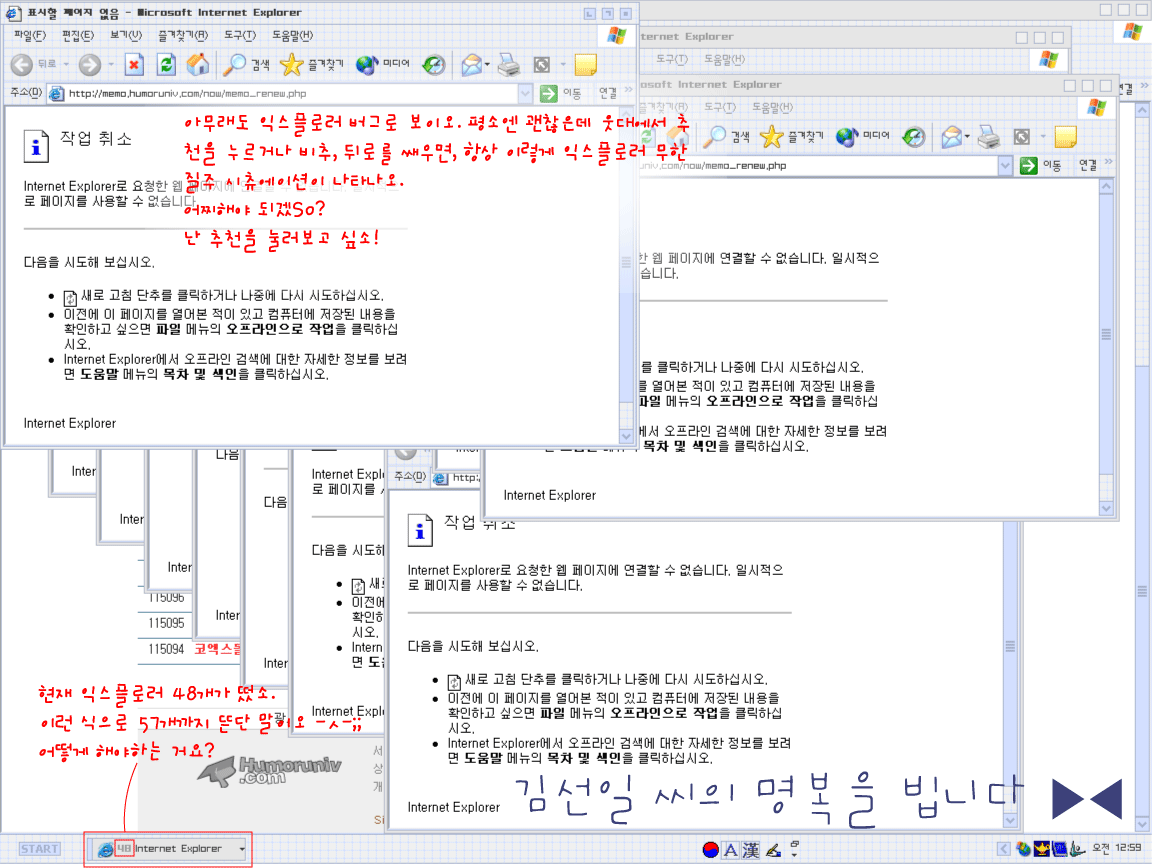Click the Print icon in the top-left window toolbar
The image size is (1152, 868).
[x=509, y=65]
